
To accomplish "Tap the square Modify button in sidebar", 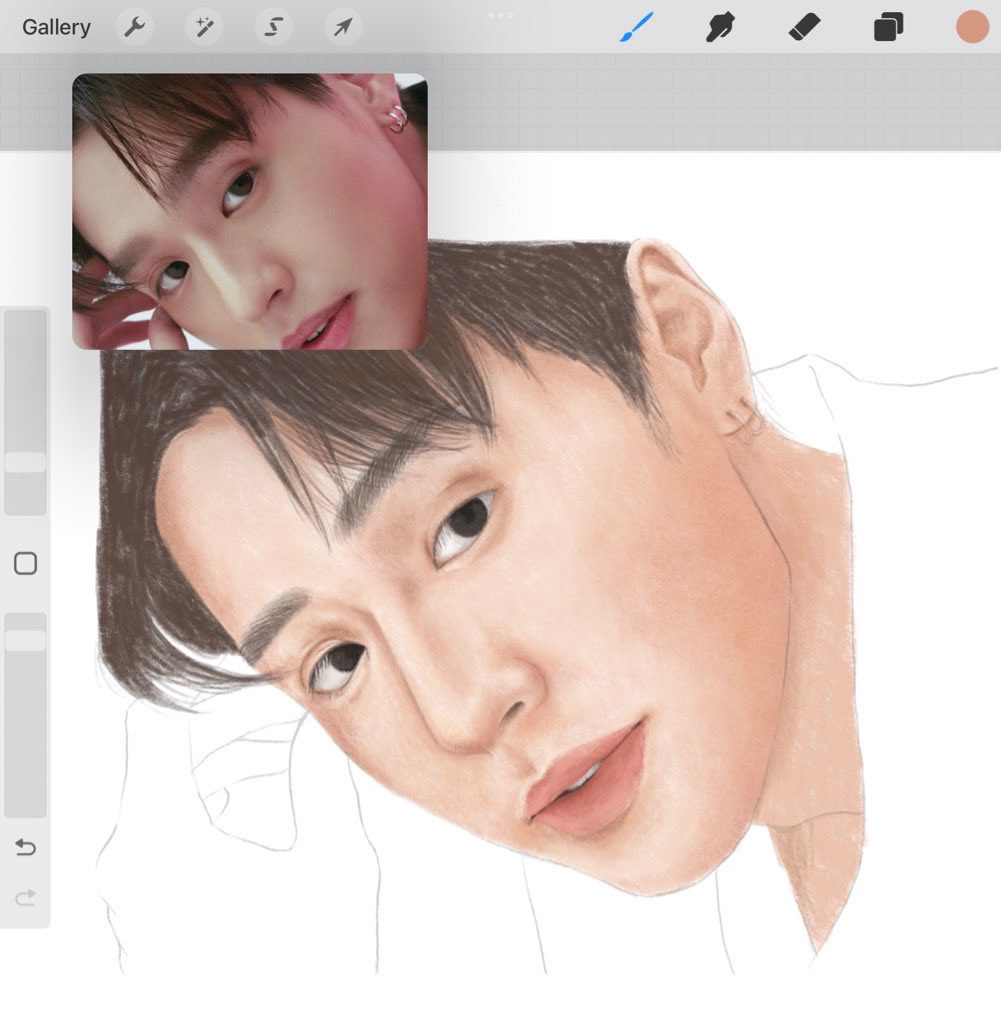I will (25, 564).
